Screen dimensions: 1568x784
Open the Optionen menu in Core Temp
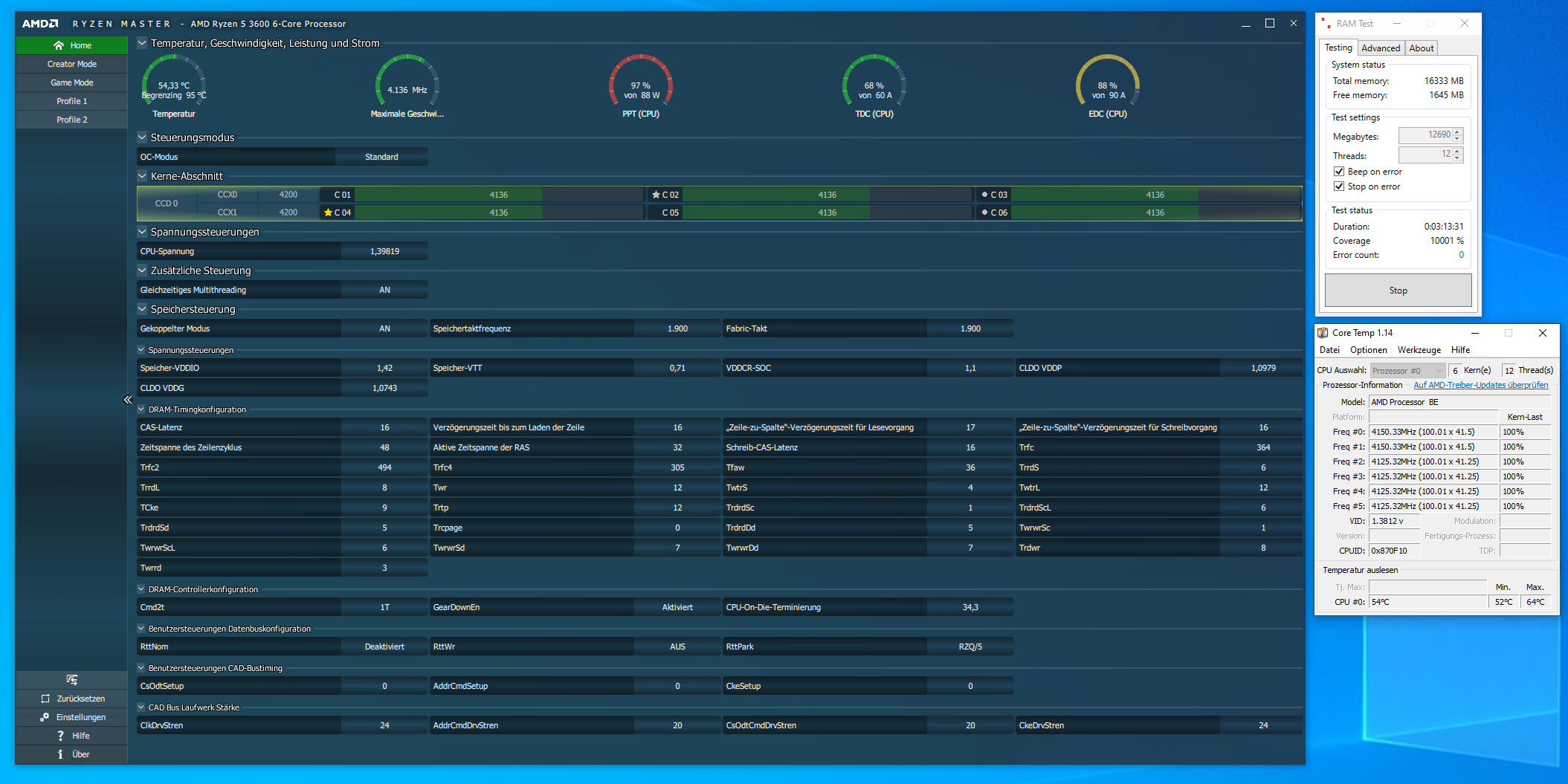pyautogui.click(x=1369, y=350)
